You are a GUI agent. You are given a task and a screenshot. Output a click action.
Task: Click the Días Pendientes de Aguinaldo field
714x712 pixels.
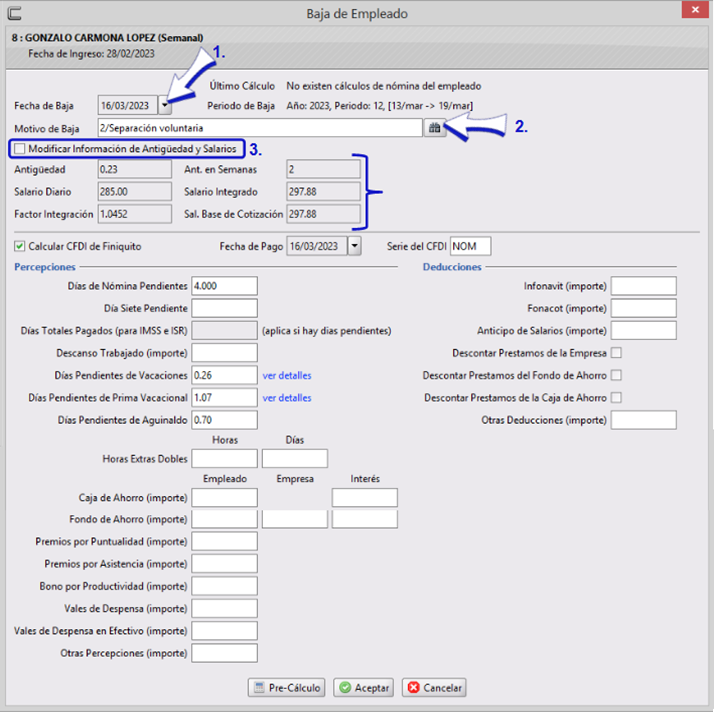[224, 420]
